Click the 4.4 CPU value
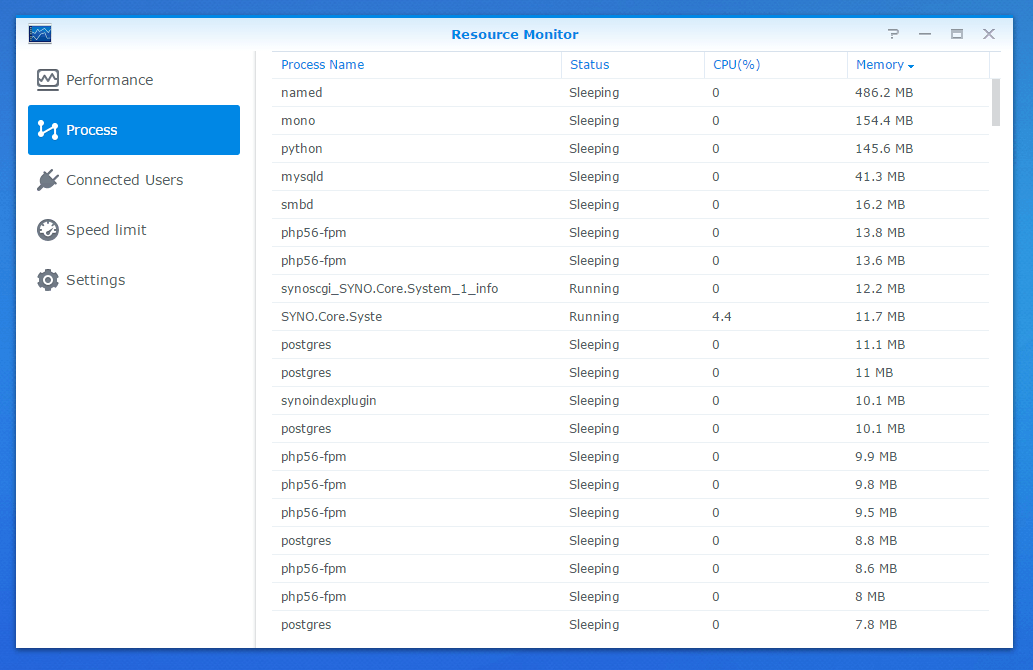 (721, 317)
